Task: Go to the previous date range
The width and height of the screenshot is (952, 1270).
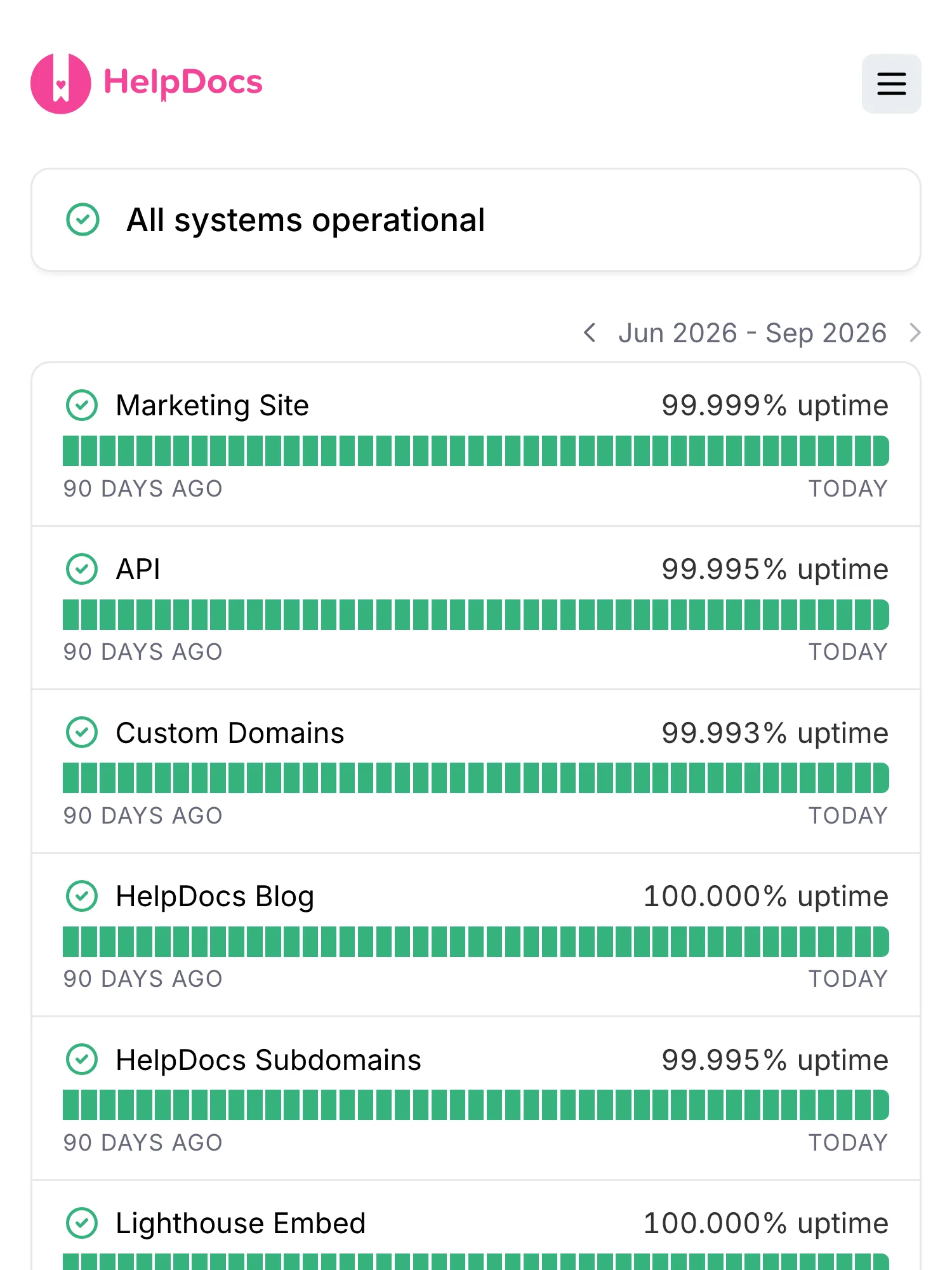Action: click(590, 332)
